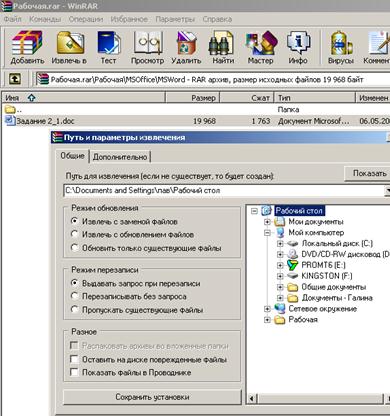
Task: Collapse the Мой компьютер tree node
Action: click(267, 233)
